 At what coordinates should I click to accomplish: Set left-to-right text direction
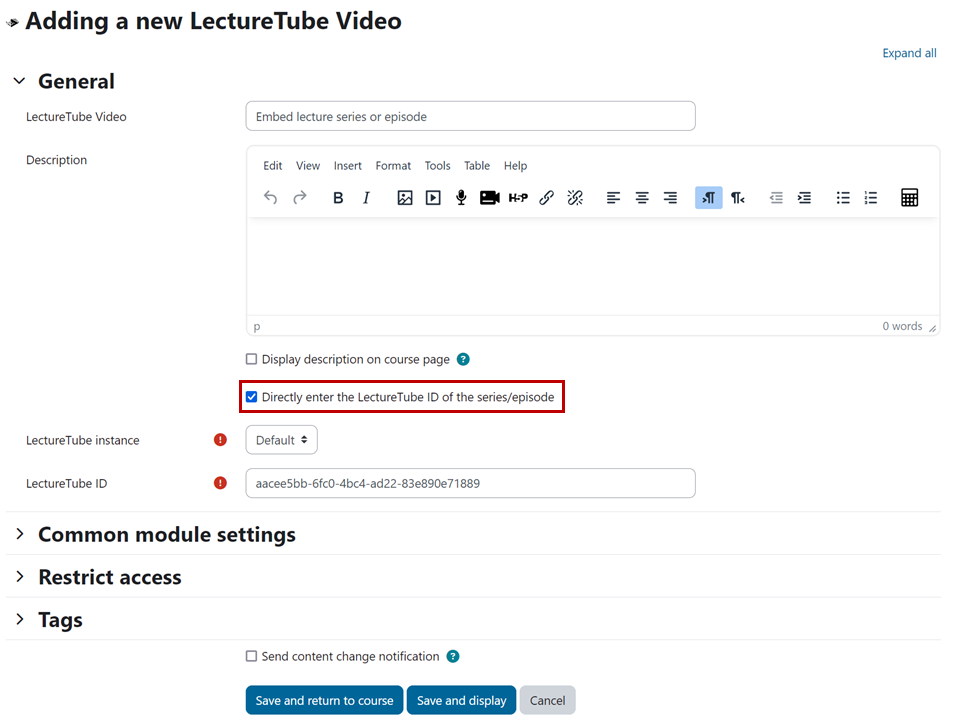coord(708,198)
